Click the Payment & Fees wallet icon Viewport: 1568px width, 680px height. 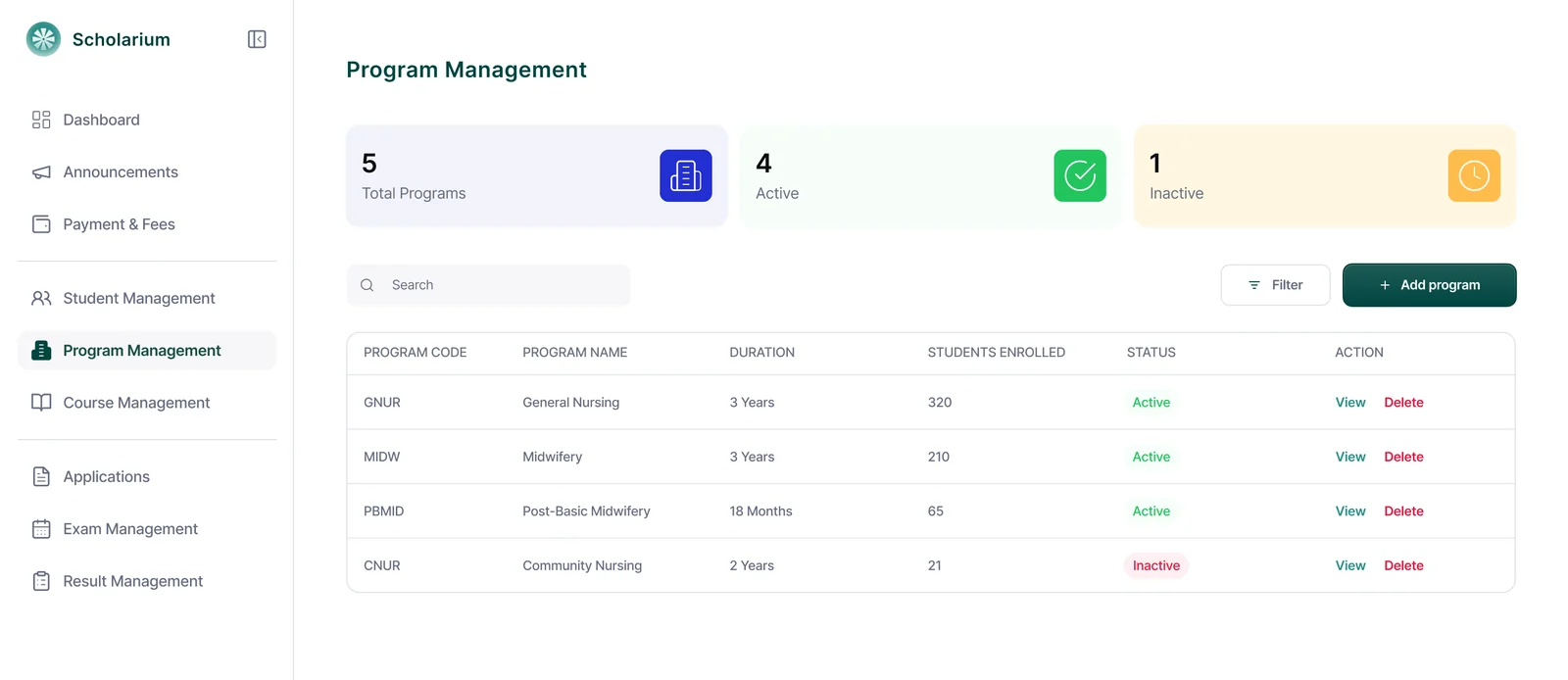(x=41, y=224)
